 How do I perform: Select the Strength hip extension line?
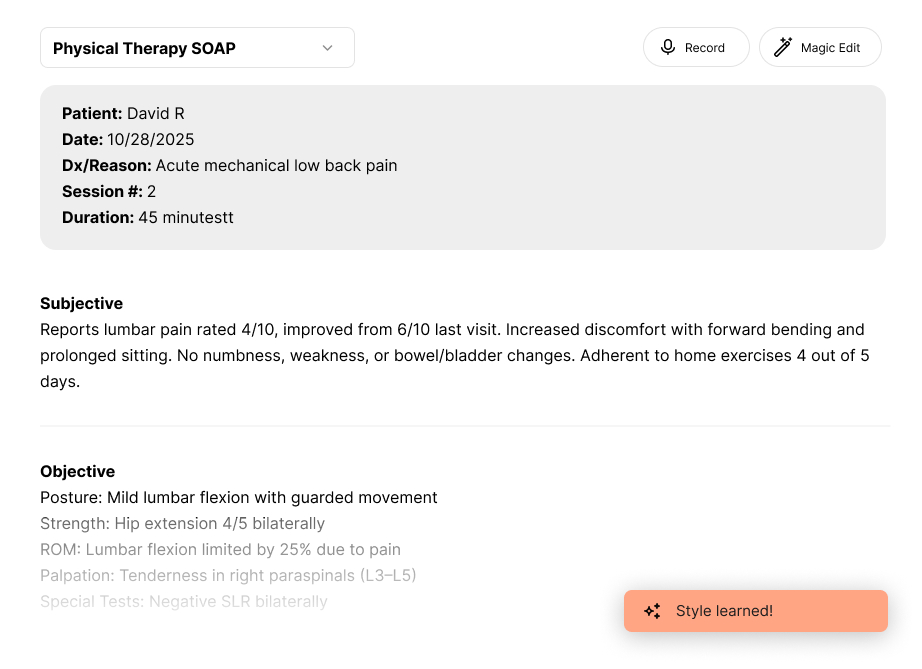tap(182, 523)
